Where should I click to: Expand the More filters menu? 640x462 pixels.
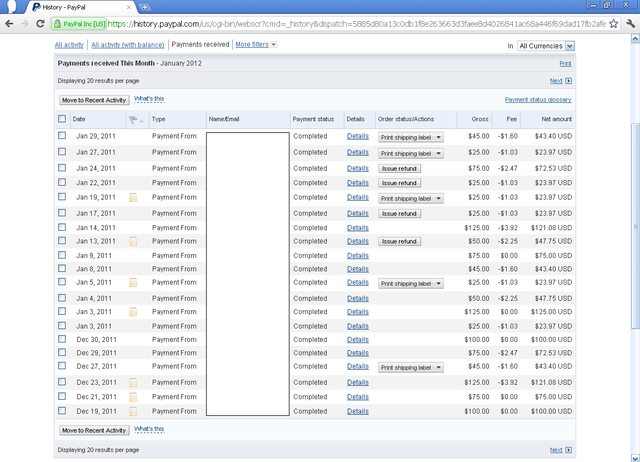(256, 44)
